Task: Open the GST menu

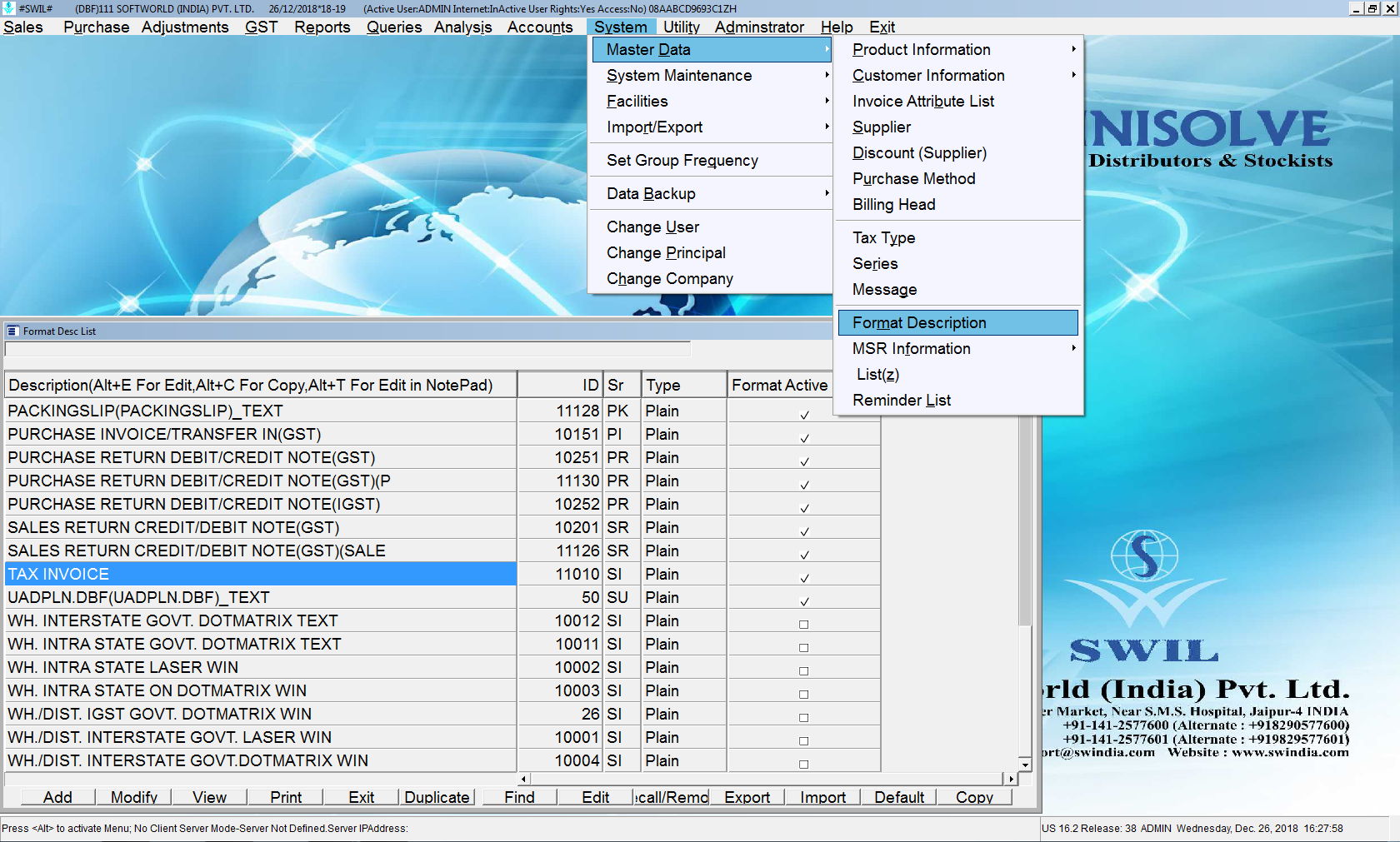Action: tap(261, 27)
